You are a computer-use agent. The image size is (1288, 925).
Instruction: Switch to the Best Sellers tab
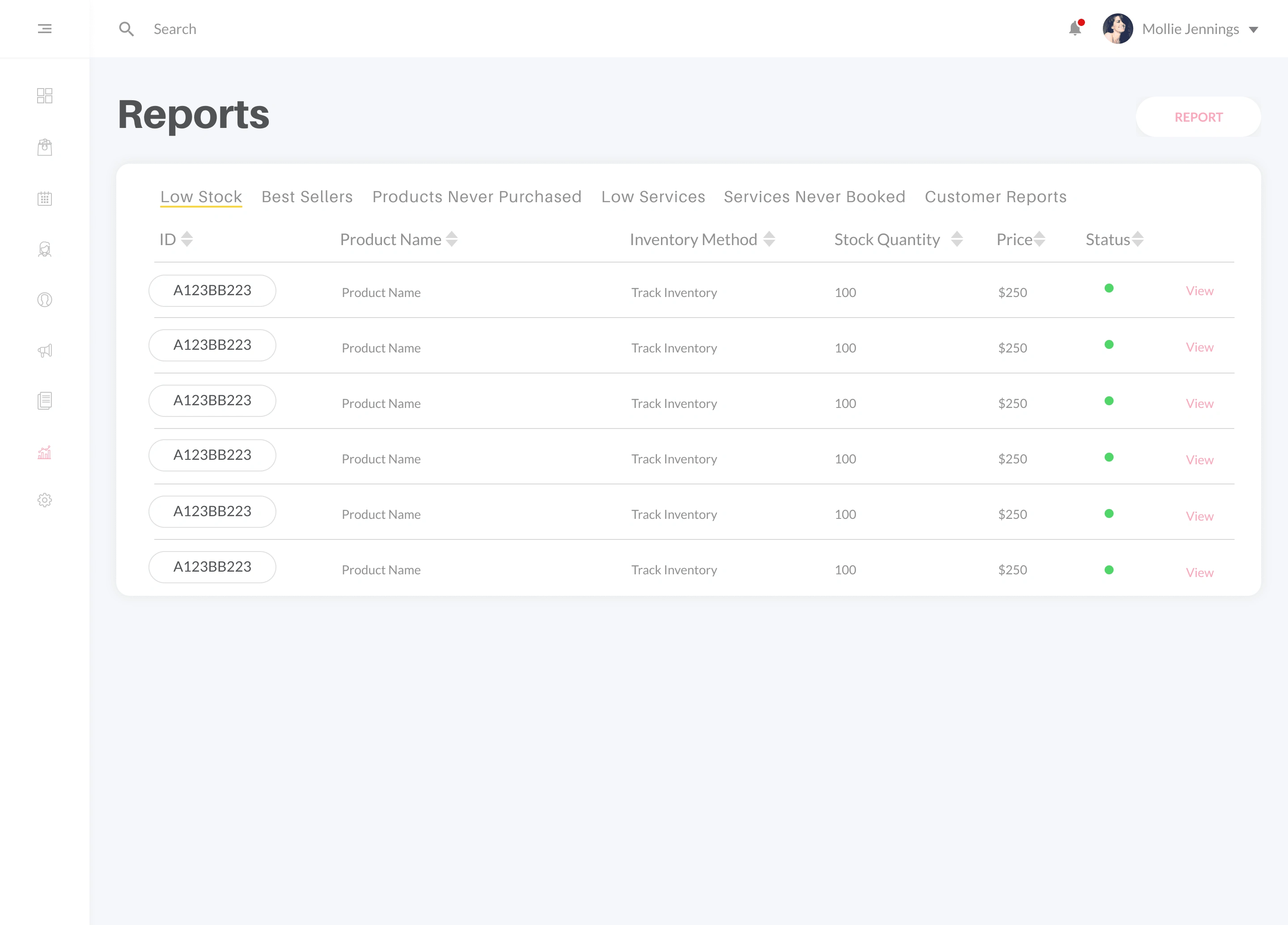(x=307, y=196)
